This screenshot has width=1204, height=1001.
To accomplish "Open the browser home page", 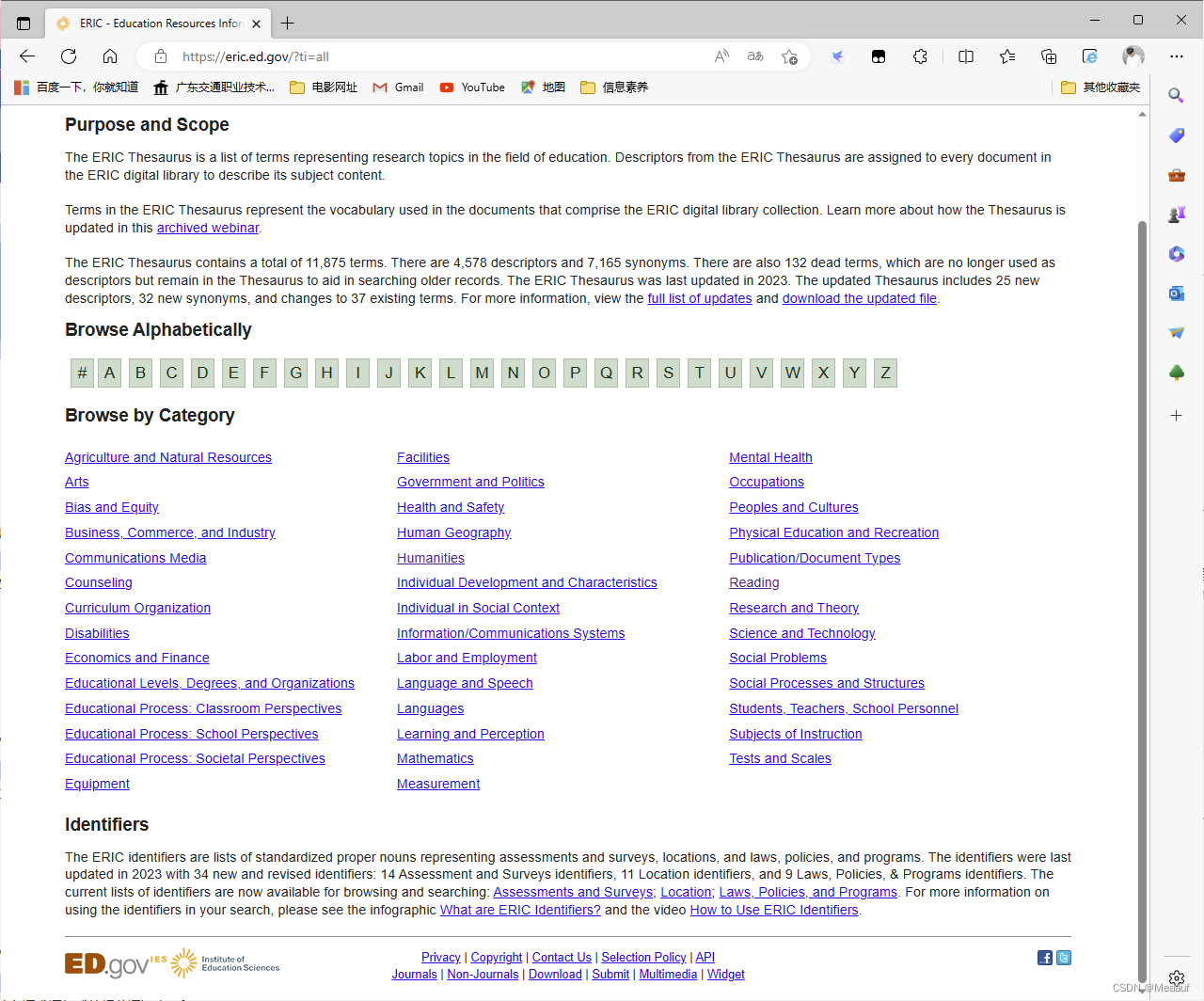I will pyautogui.click(x=110, y=56).
